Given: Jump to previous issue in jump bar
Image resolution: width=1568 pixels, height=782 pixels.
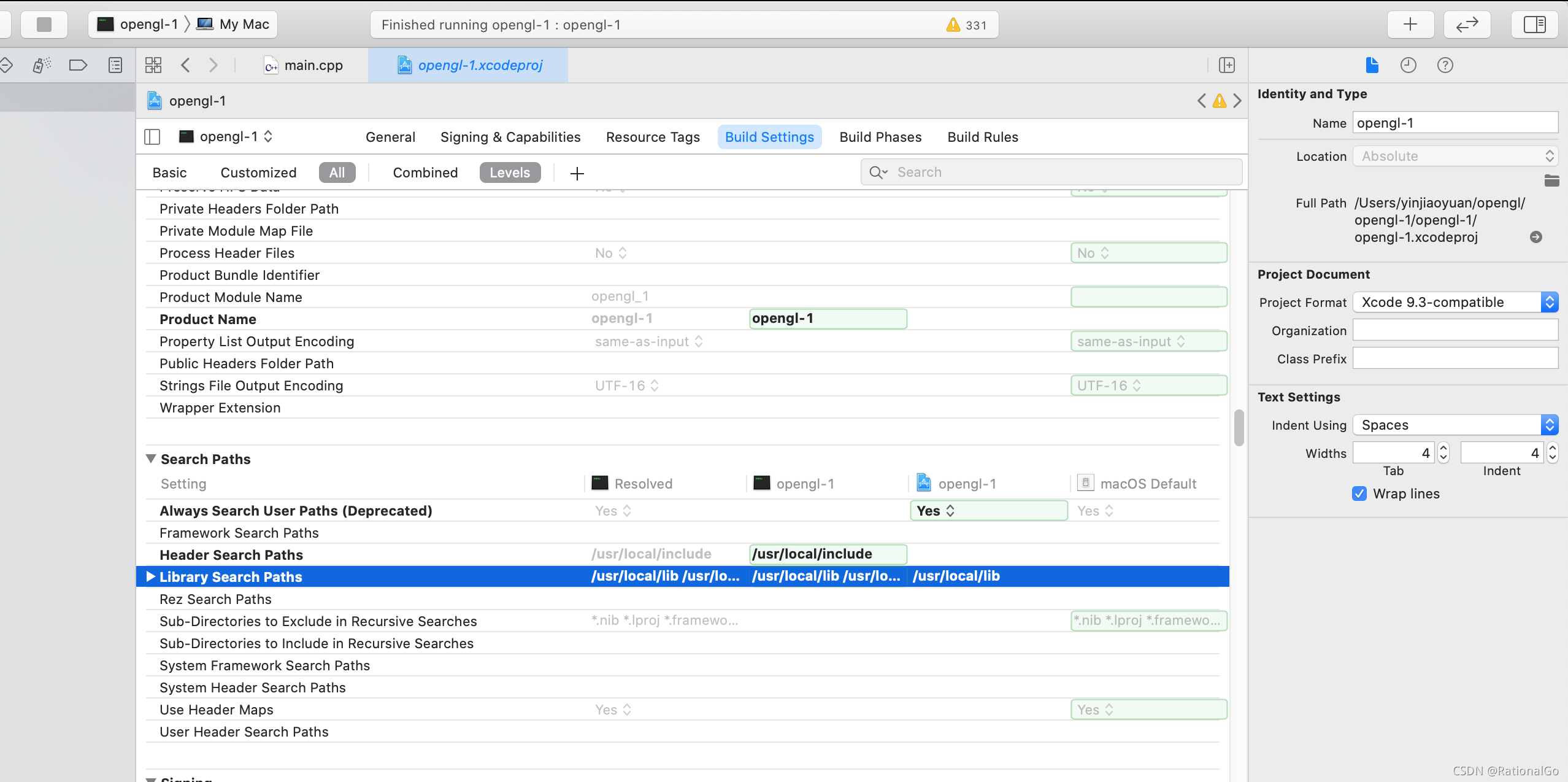Looking at the screenshot, I should coord(1201,101).
